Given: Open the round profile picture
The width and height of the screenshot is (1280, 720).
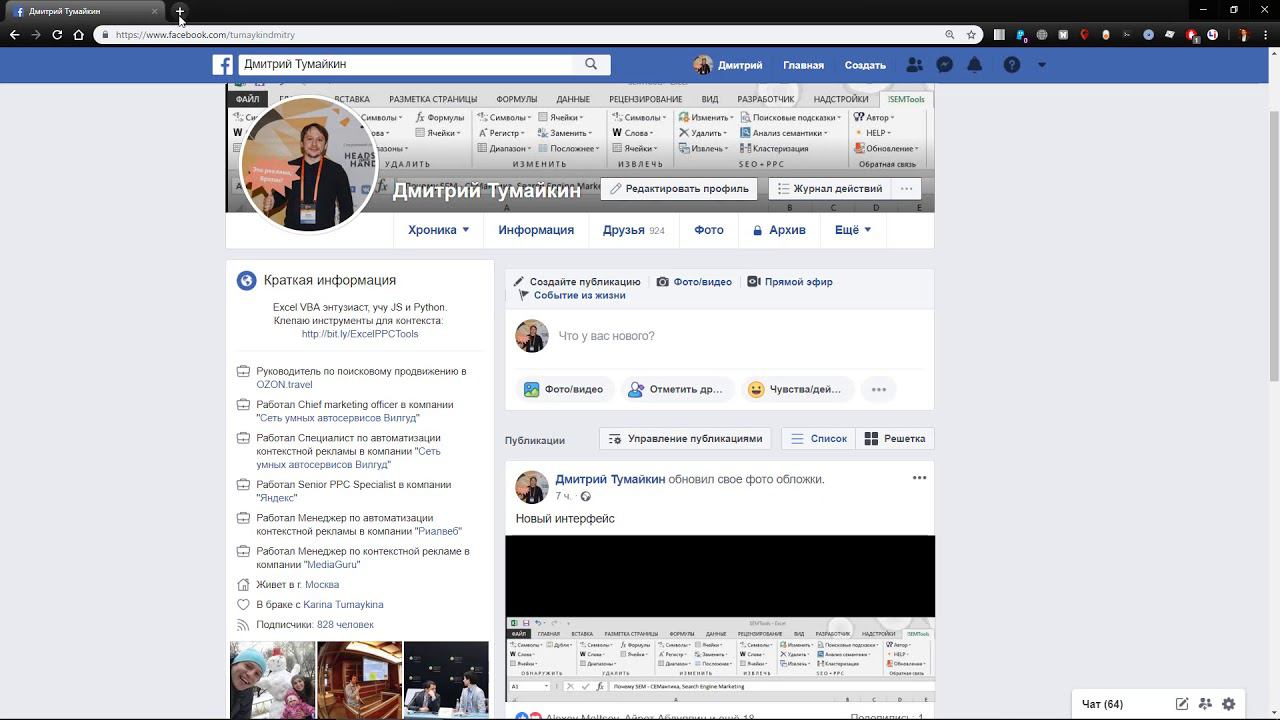Looking at the screenshot, I should (308, 164).
